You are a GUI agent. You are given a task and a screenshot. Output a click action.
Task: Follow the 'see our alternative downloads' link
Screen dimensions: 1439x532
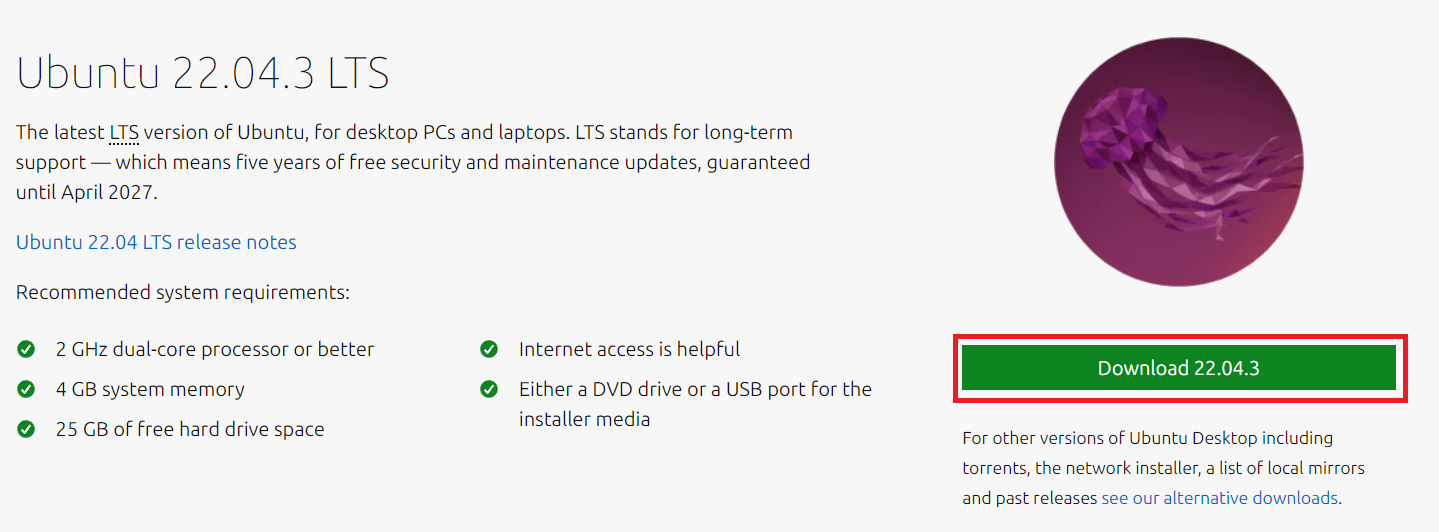click(1220, 497)
